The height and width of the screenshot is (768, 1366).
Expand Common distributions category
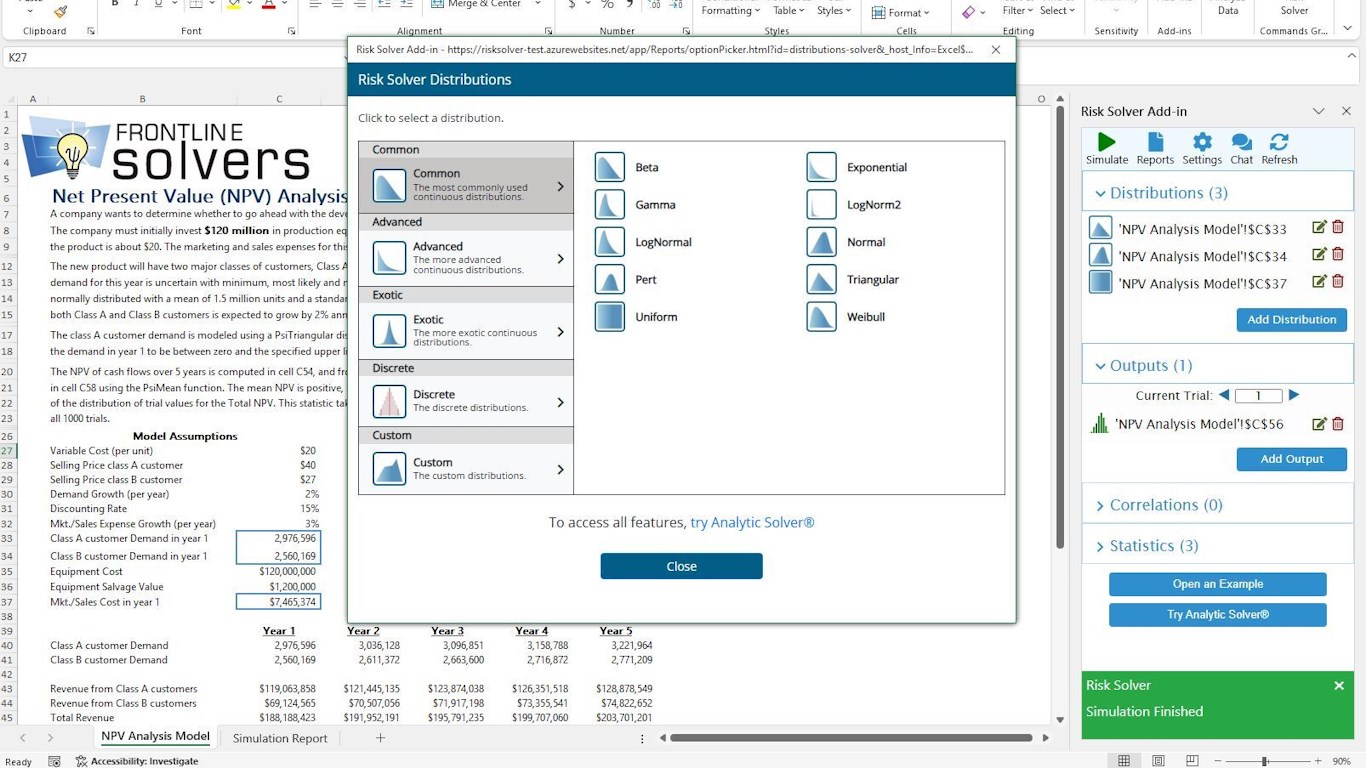pyautogui.click(x=466, y=185)
